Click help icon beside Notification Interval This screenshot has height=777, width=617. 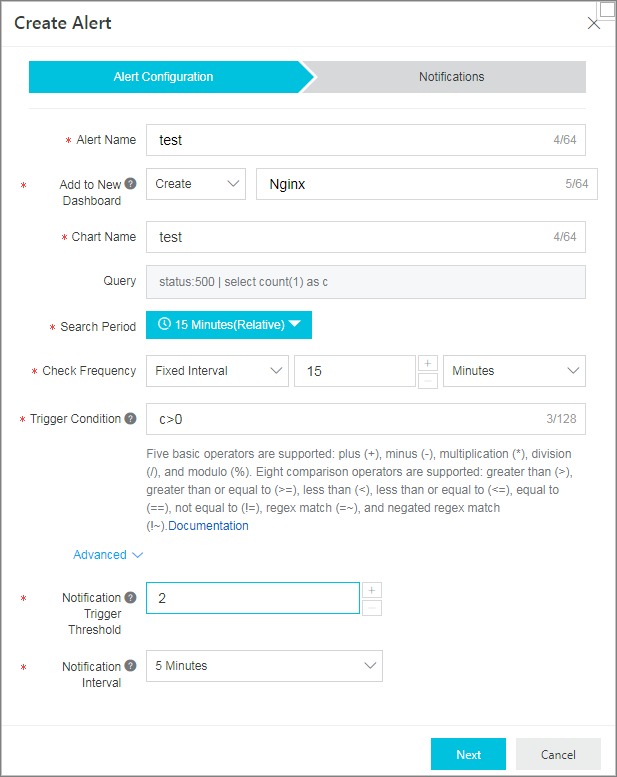tap(130, 666)
